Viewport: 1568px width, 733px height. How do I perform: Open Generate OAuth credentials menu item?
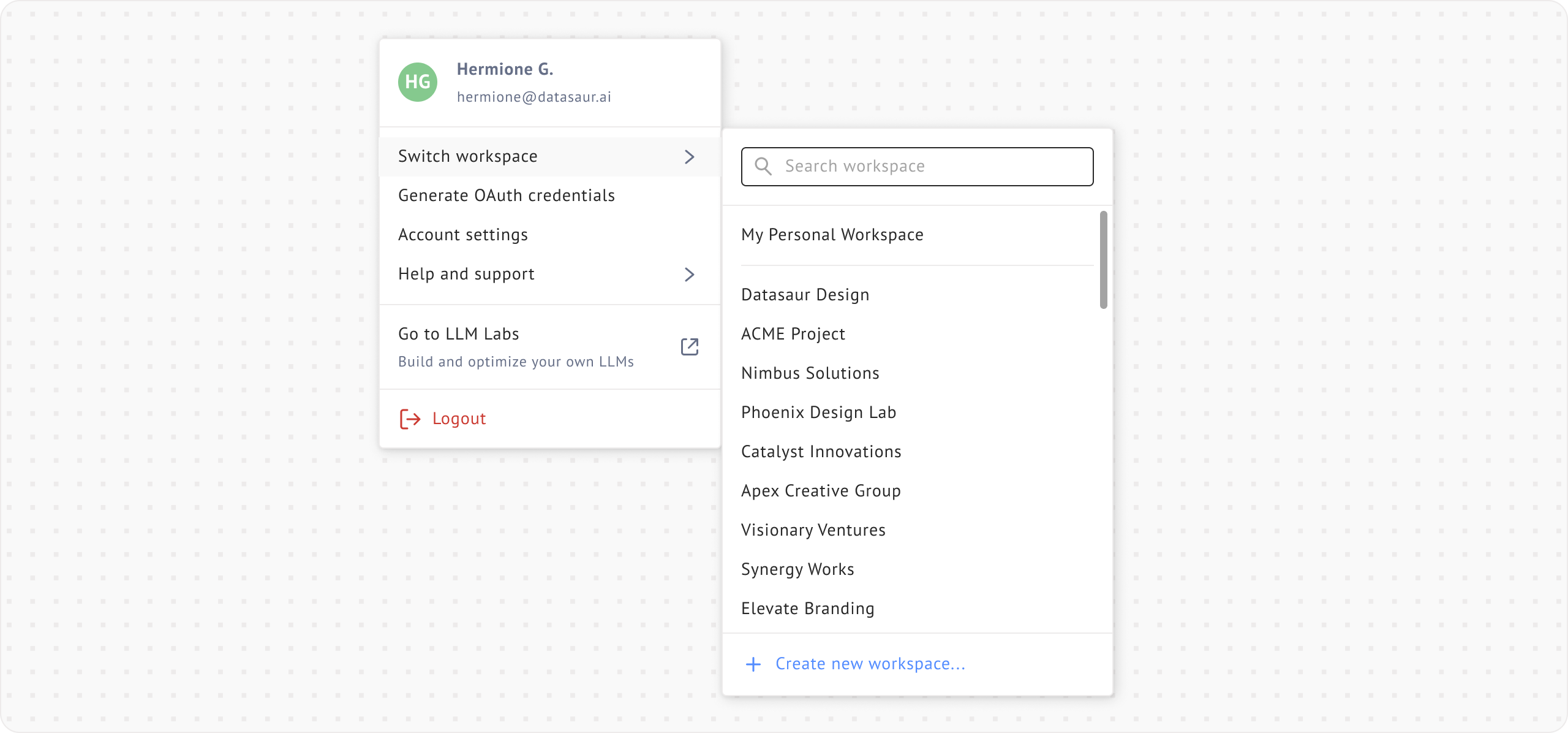pyautogui.click(x=506, y=196)
